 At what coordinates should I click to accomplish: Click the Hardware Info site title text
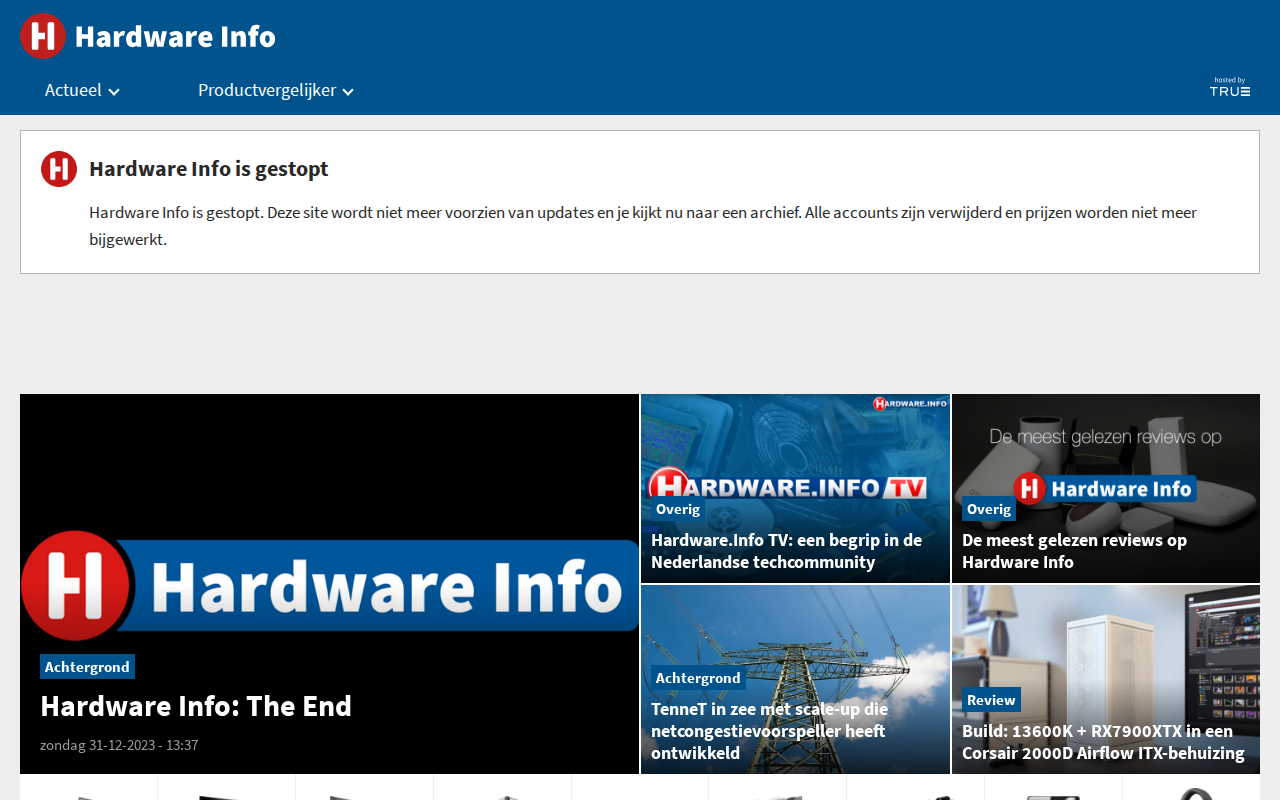(175, 36)
